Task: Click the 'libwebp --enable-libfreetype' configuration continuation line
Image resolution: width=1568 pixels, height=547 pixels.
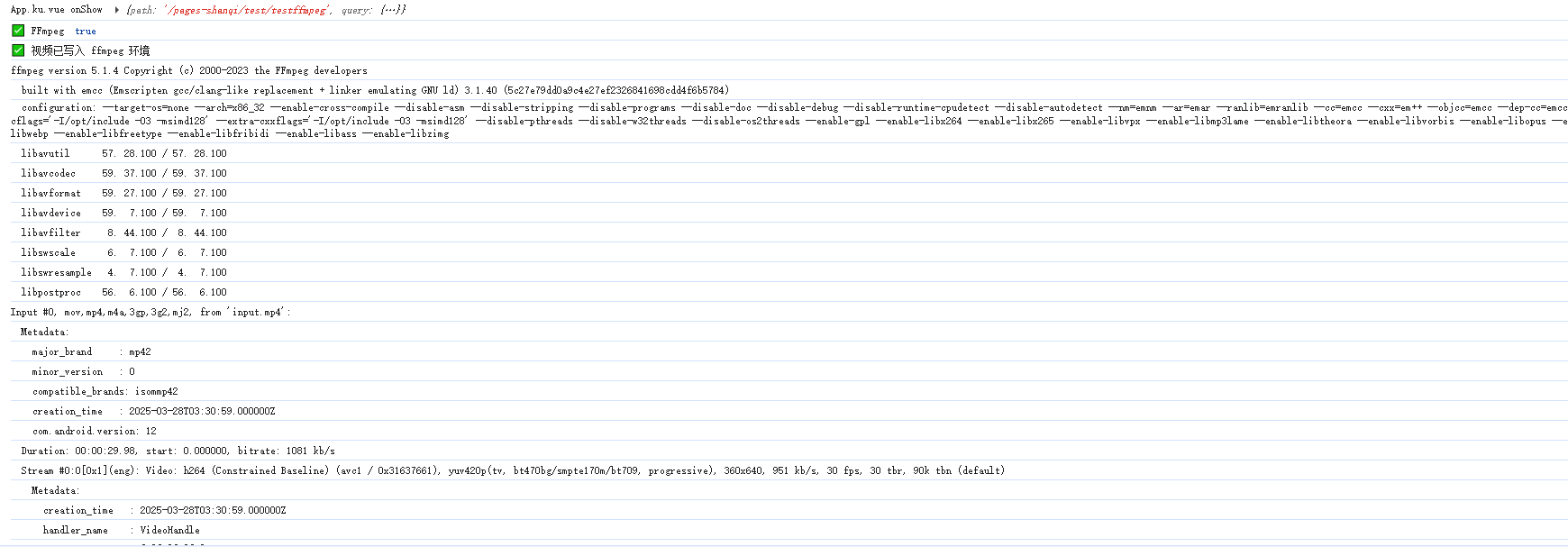Action: pos(230,133)
